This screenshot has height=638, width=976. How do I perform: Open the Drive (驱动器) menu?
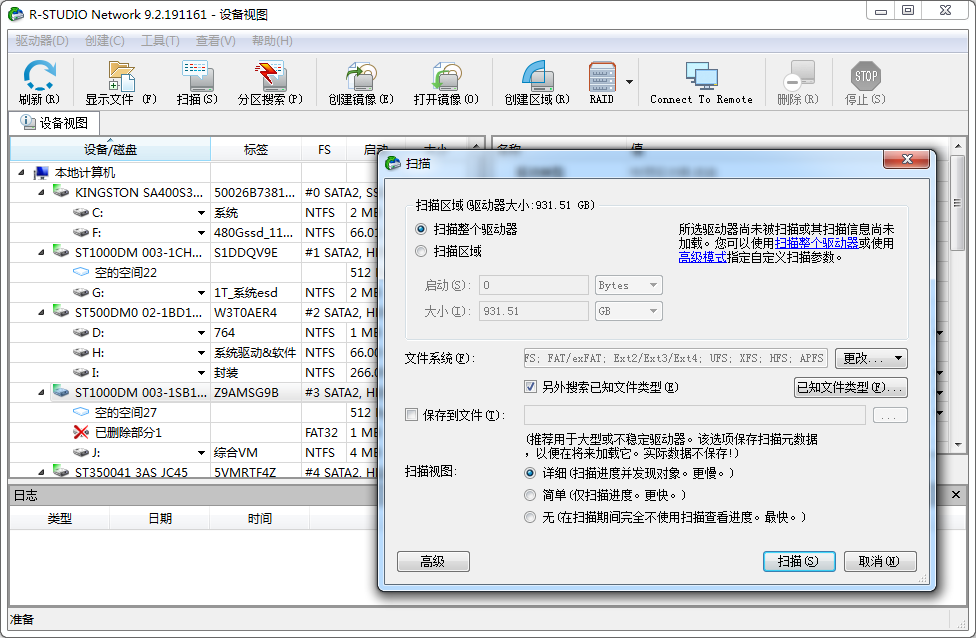[42, 41]
